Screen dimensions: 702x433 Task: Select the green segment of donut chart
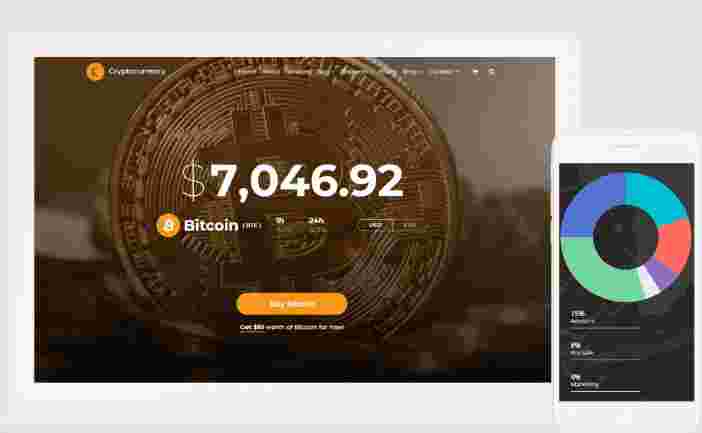point(595,269)
